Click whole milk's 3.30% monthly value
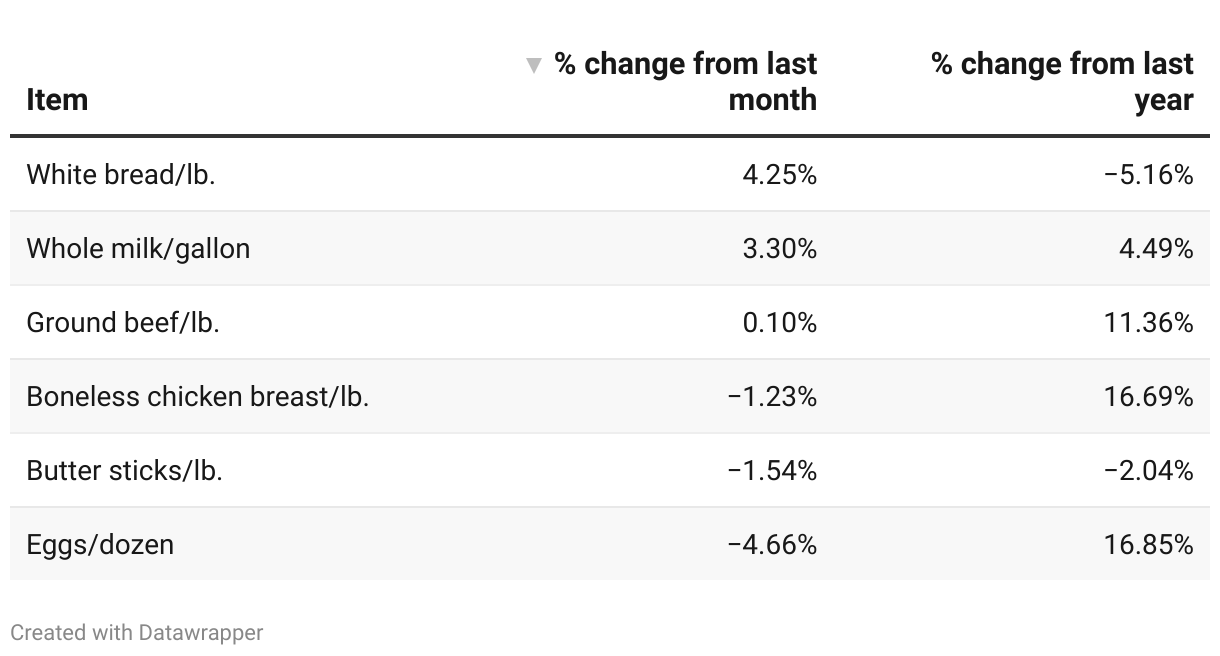Image resolution: width=1220 pixels, height=656 pixels. [x=779, y=248]
